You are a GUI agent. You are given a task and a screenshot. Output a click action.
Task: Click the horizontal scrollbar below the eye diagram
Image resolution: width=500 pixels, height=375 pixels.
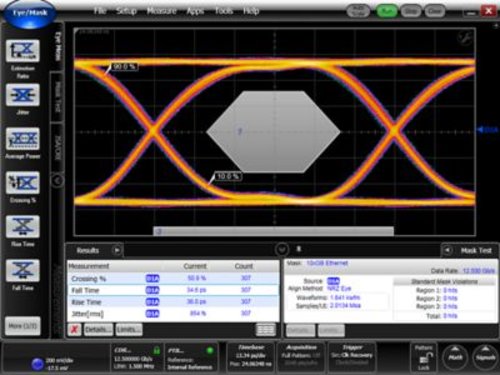(x=273, y=231)
